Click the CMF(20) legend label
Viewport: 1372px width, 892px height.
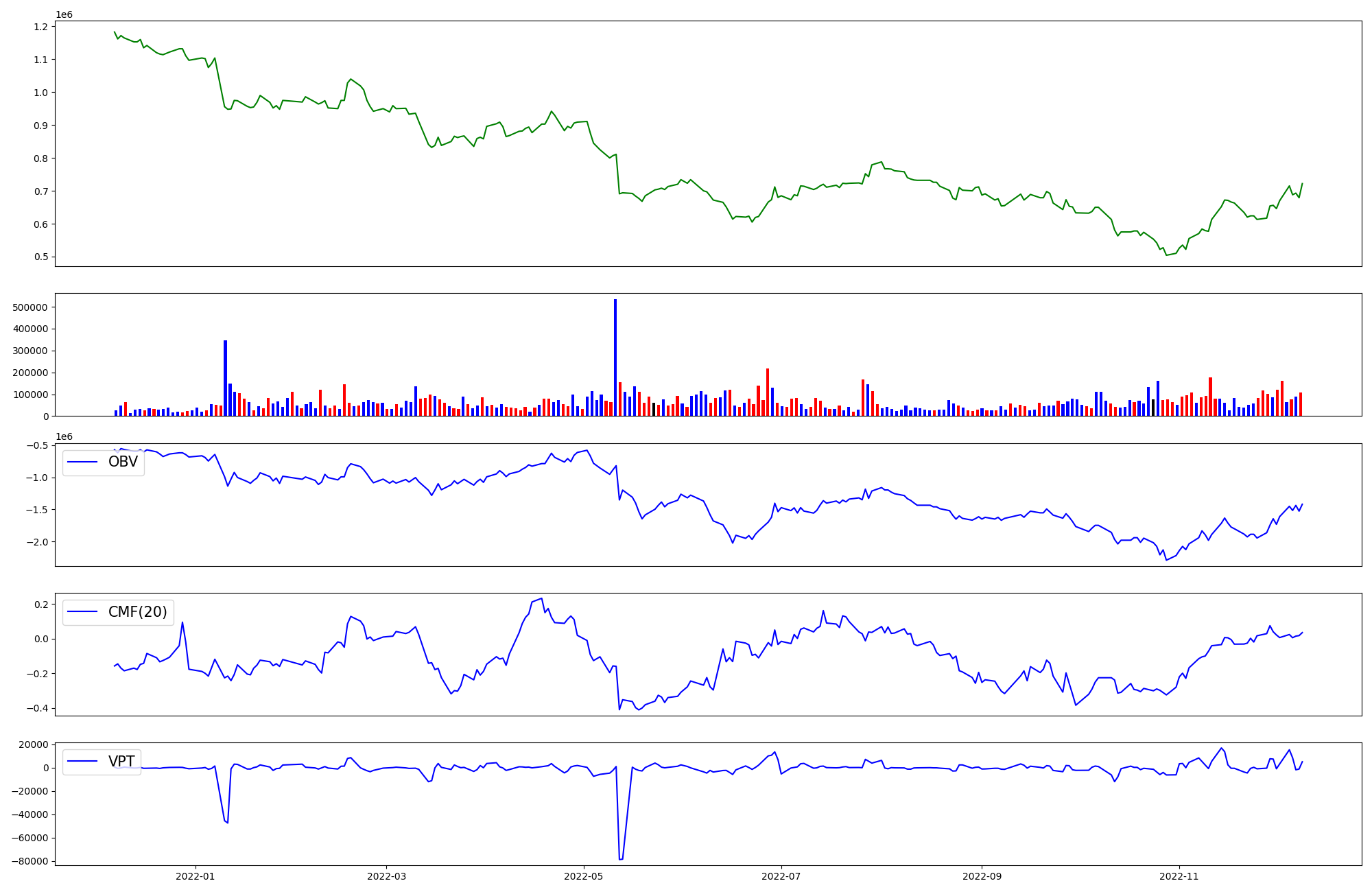[137, 612]
